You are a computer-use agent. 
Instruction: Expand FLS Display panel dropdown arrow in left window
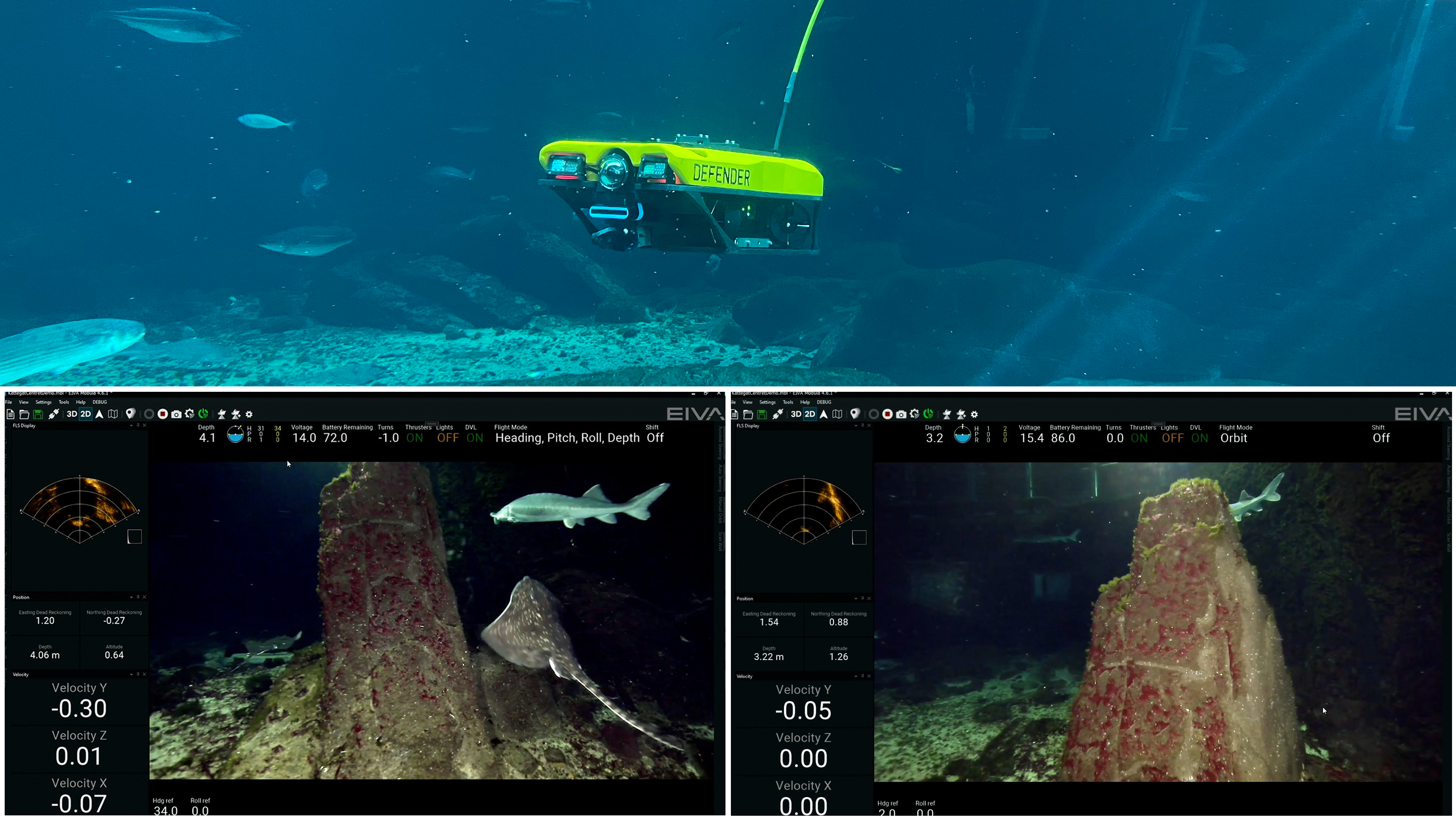[x=131, y=425]
